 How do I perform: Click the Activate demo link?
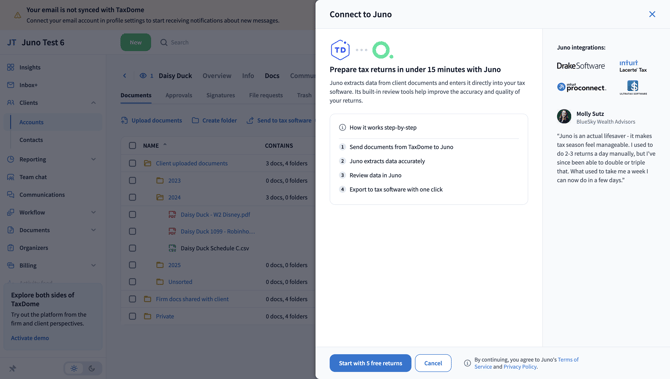30,338
